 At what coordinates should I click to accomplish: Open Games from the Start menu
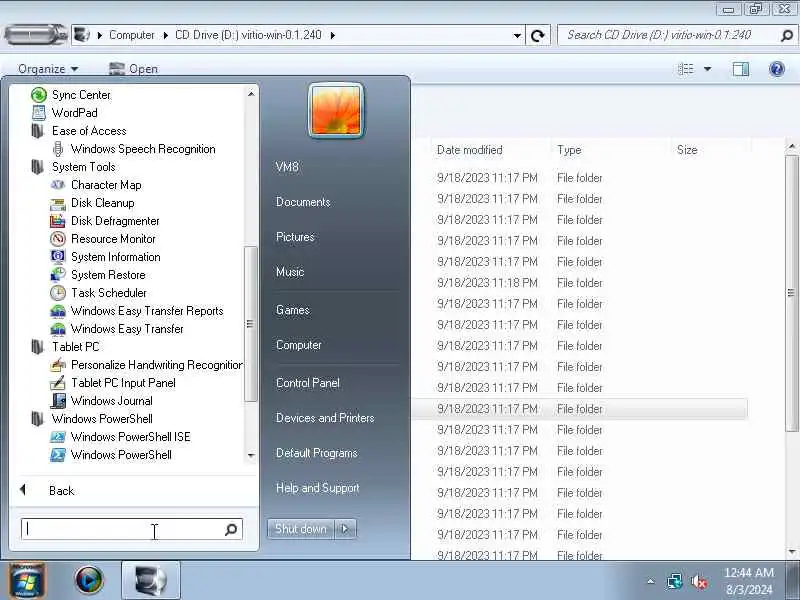point(292,310)
